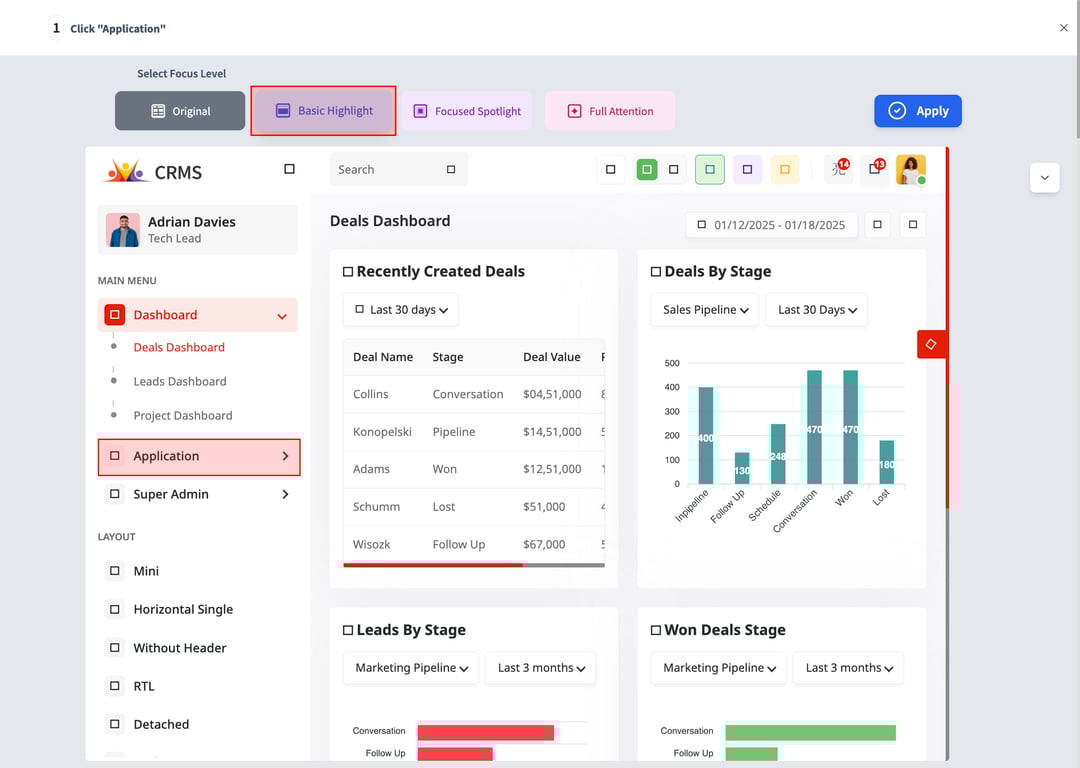This screenshot has height=768, width=1080.
Task: Select the Focused Spotlight focus level
Action: point(467,111)
